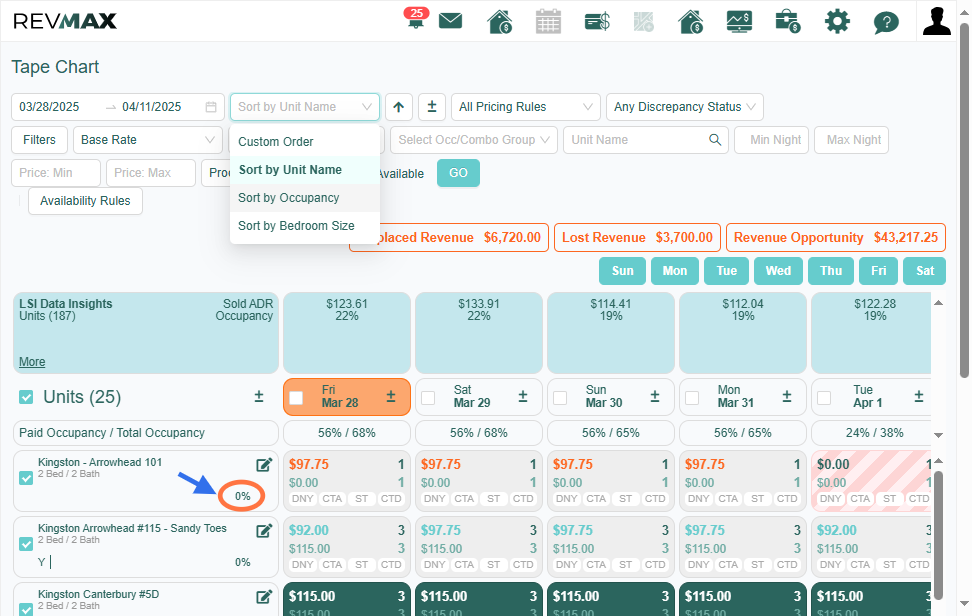Choose Sort by Bedroom Size option
This screenshot has height=616, width=972.
click(x=305, y=226)
